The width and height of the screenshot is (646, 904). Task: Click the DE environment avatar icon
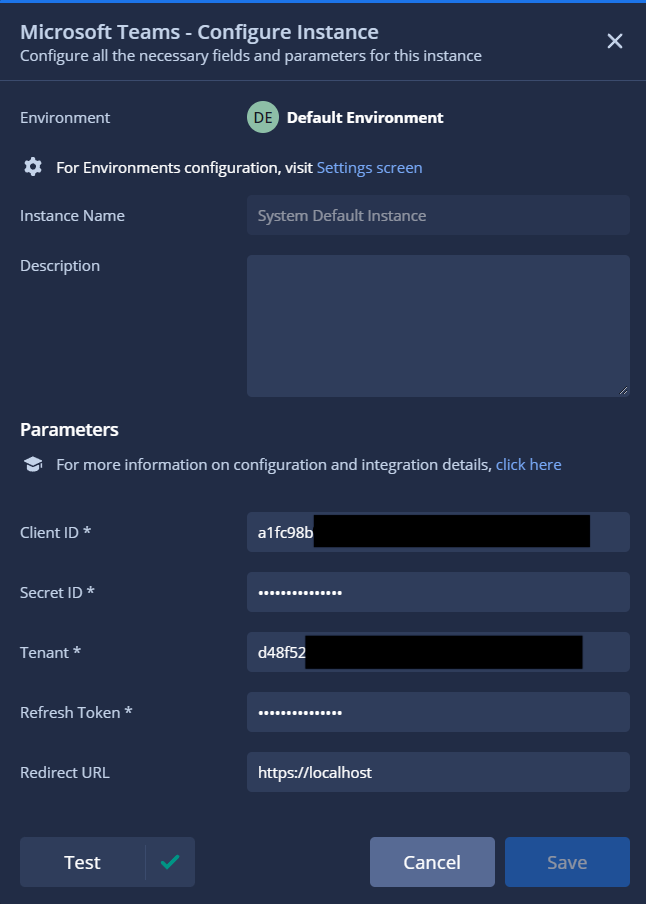click(262, 117)
